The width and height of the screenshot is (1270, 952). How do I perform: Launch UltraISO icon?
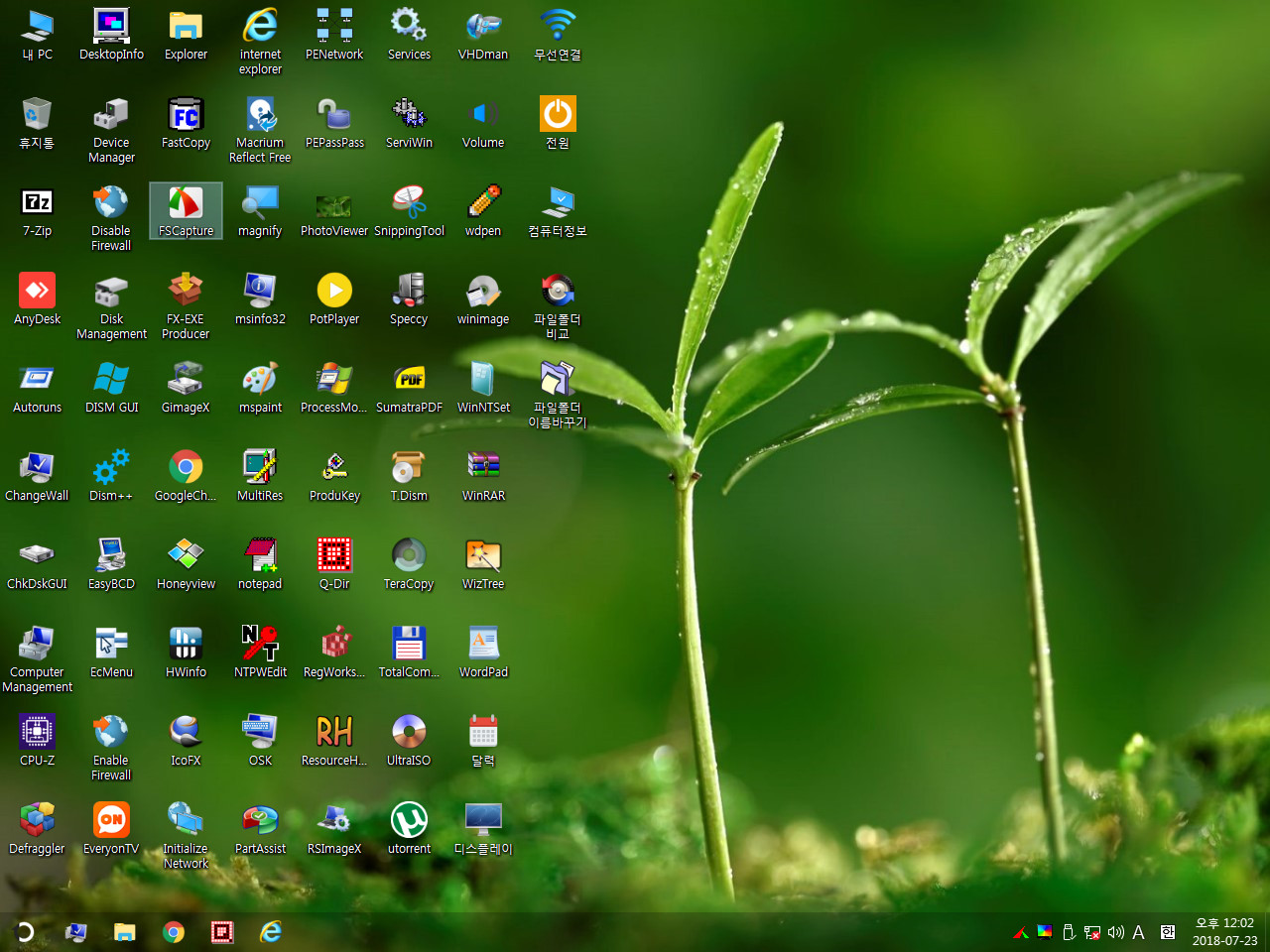coord(409,741)
